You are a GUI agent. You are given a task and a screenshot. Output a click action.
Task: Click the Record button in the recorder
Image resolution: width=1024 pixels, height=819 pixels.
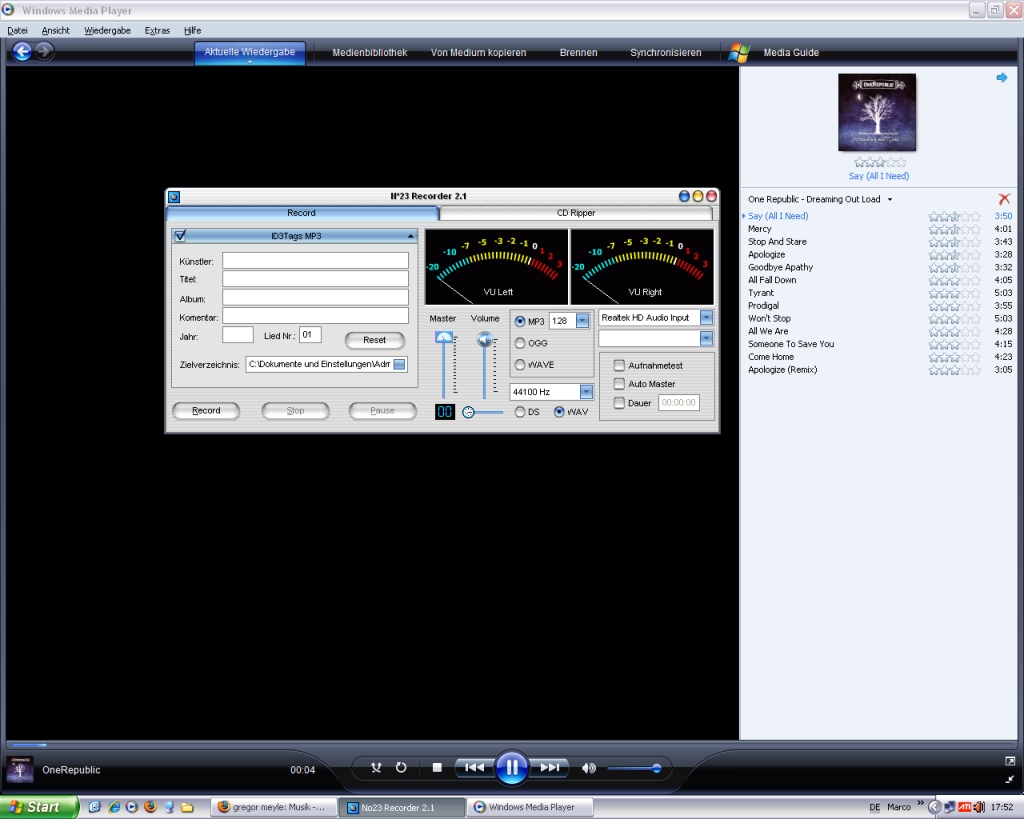pos(206,411)
